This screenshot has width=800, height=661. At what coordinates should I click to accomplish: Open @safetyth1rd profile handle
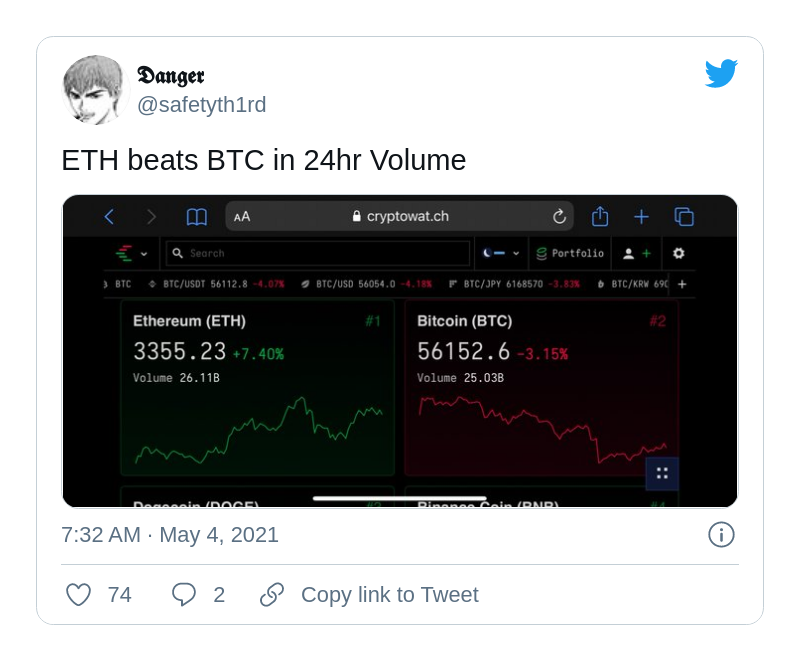point(201,105)
